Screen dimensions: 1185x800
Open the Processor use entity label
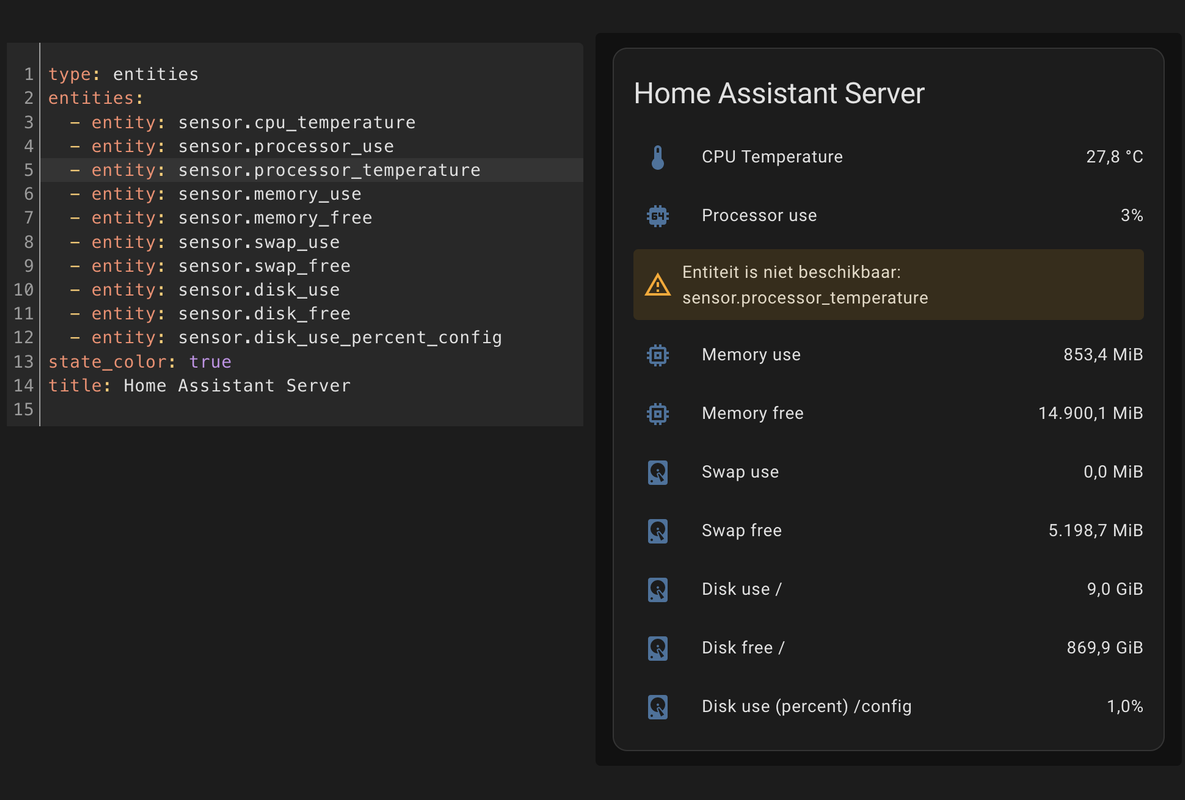759,216
